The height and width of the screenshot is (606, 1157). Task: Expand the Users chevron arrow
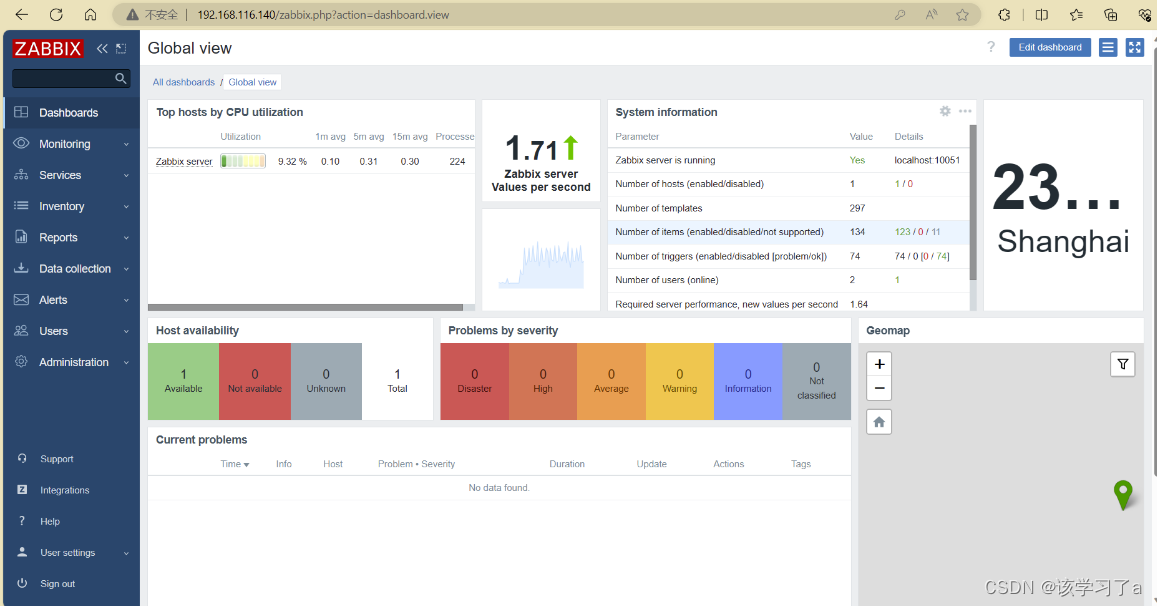(x=126, y=331)
